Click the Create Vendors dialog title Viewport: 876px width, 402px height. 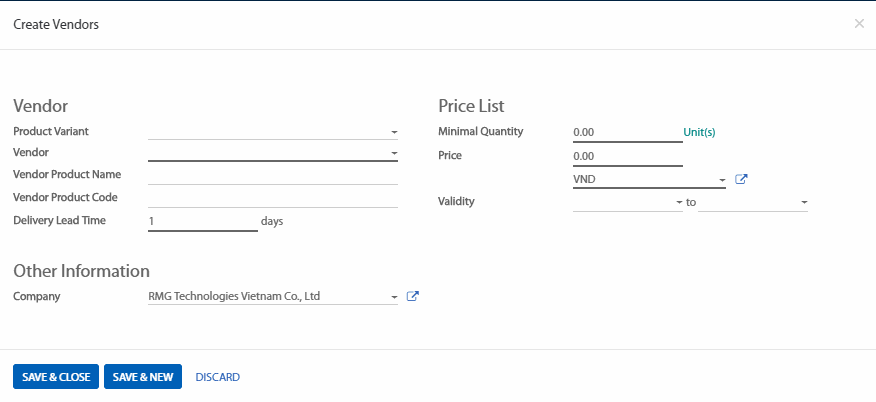(x=56, y=24)
